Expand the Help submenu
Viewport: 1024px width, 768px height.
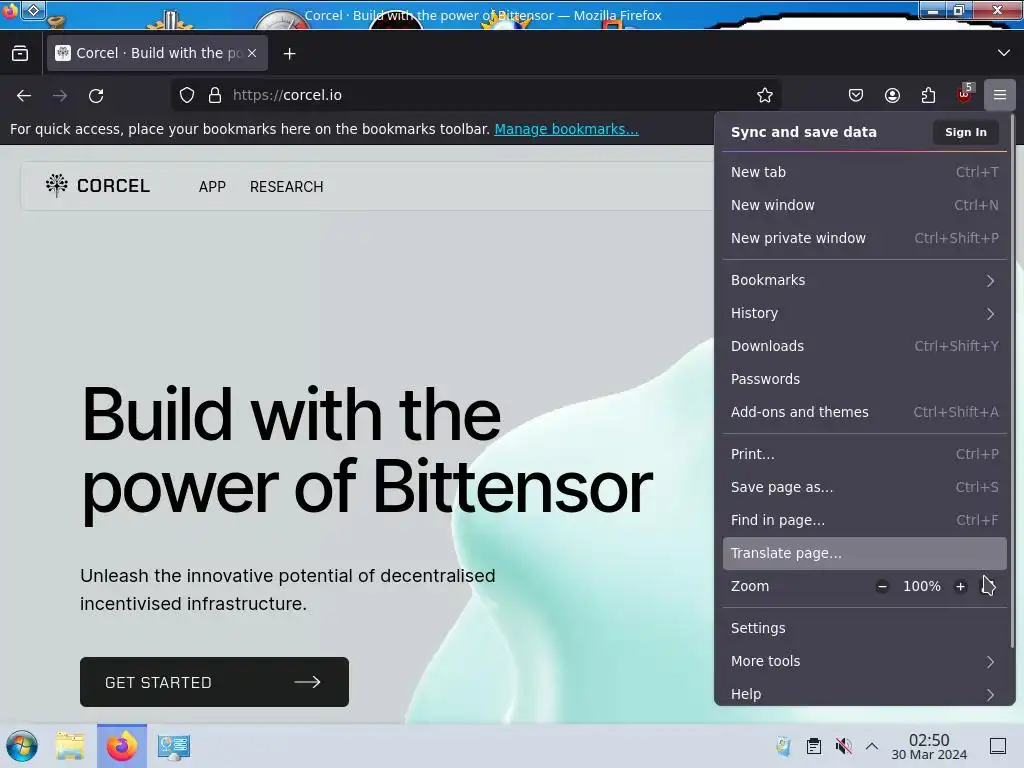point(865,692)
